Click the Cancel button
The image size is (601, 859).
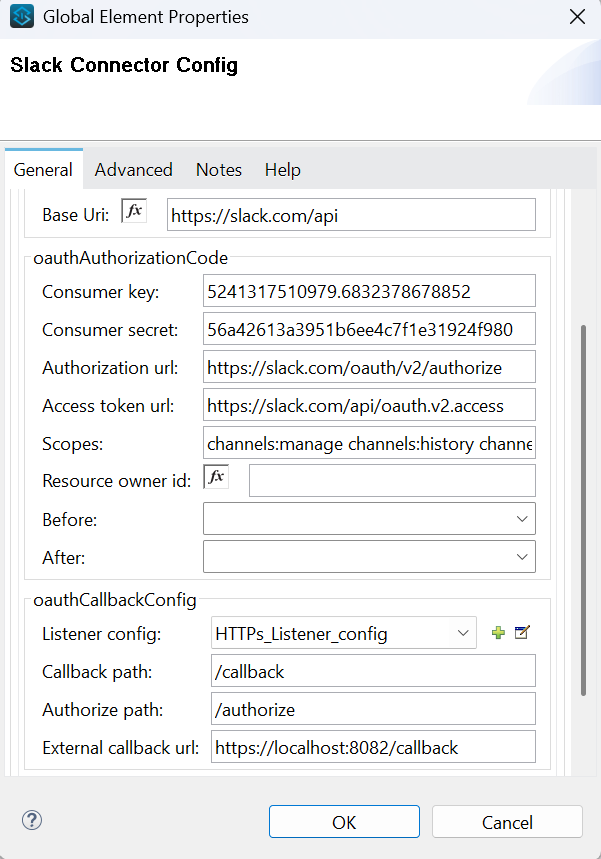[507, 822]
